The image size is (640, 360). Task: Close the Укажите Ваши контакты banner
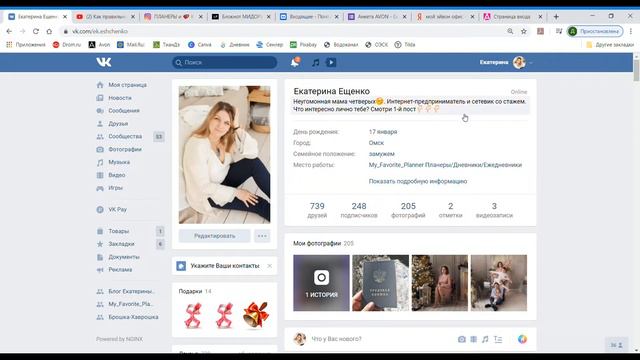tap(269, 266)
